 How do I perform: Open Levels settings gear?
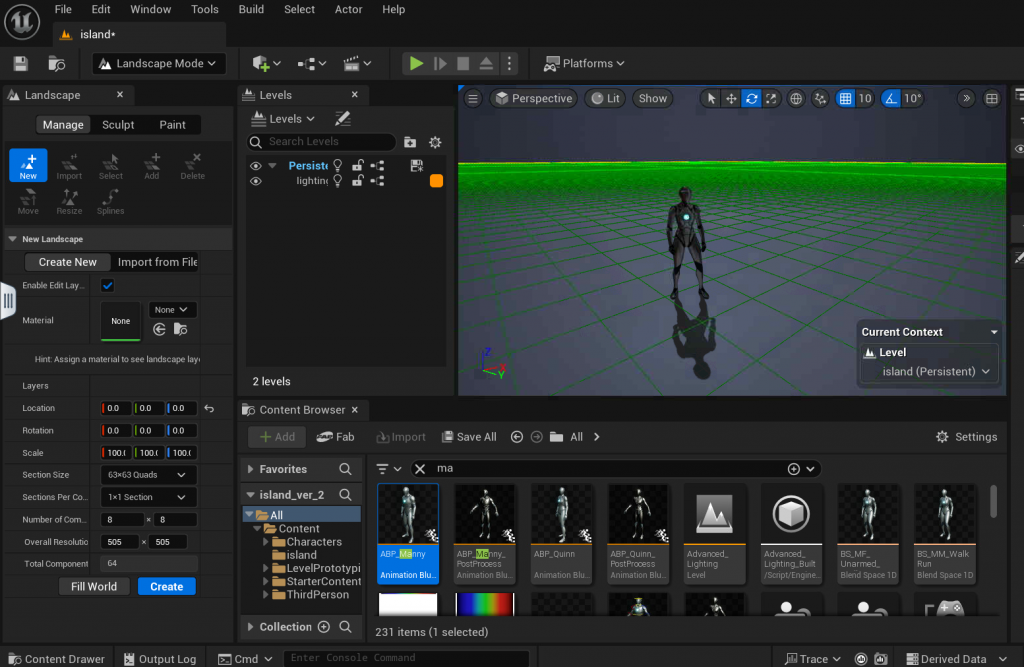coord(435,142)
